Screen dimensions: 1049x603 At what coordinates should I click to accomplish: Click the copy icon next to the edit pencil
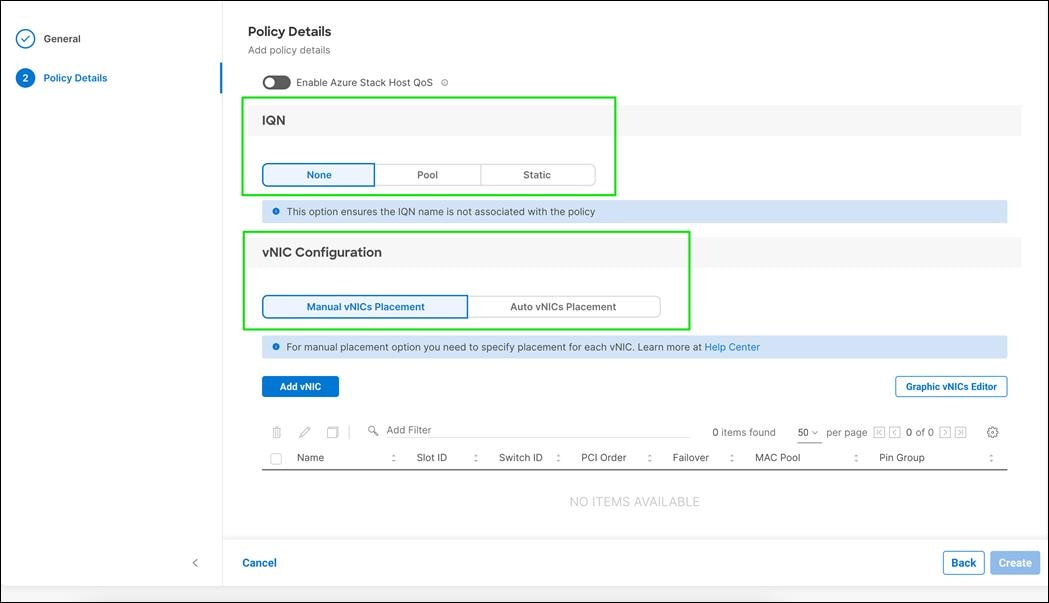[332, 431]
